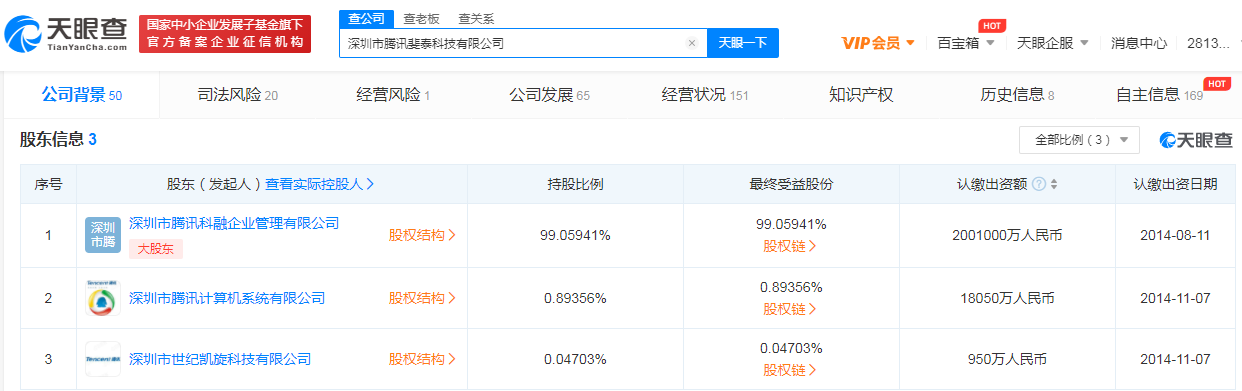Screen dimensions: 1242x391
Task: Open 深圳市腾讯计算机系统有限公司 link
Action: point(227,298)
